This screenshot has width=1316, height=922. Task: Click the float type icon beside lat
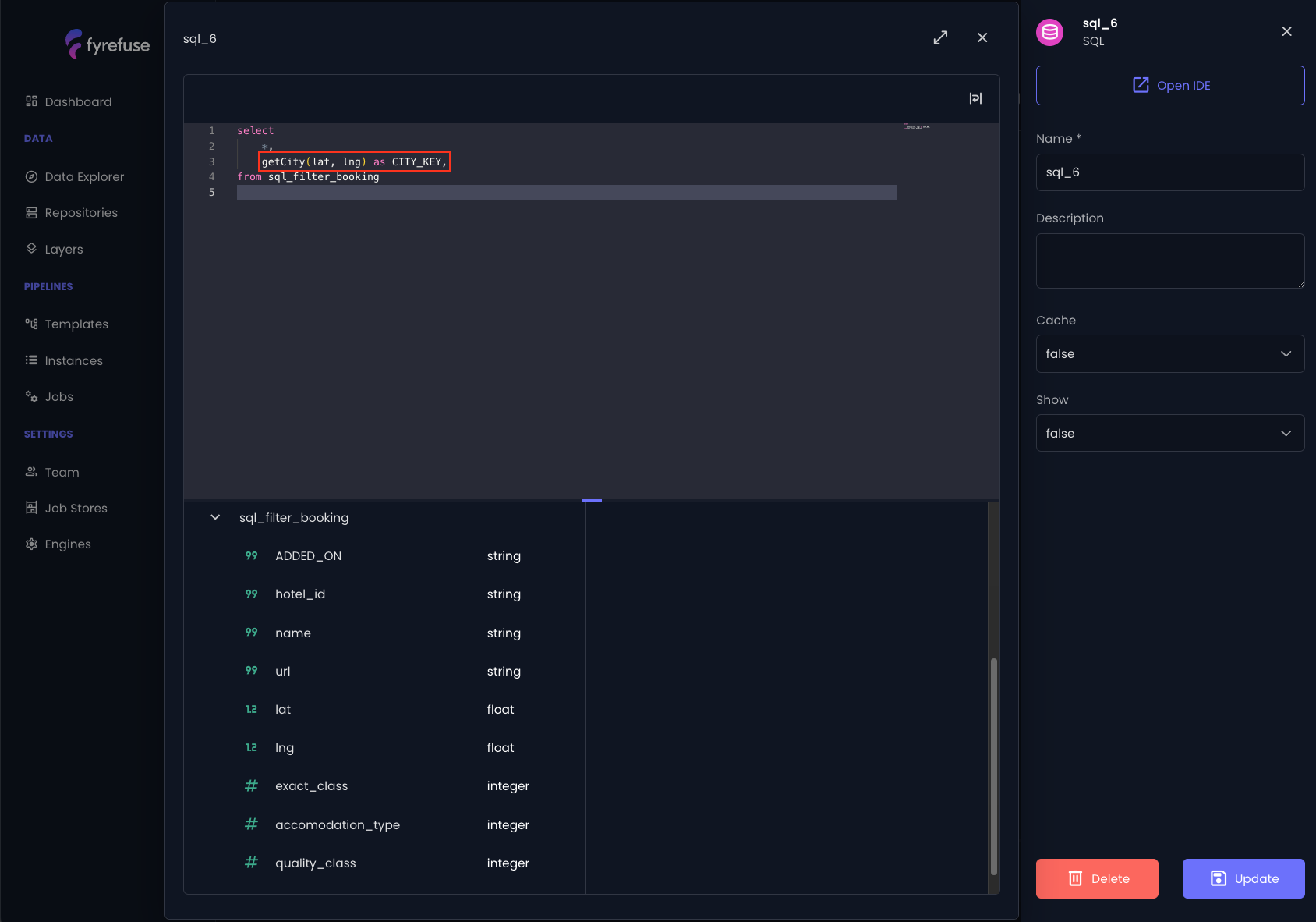(251, 710)
